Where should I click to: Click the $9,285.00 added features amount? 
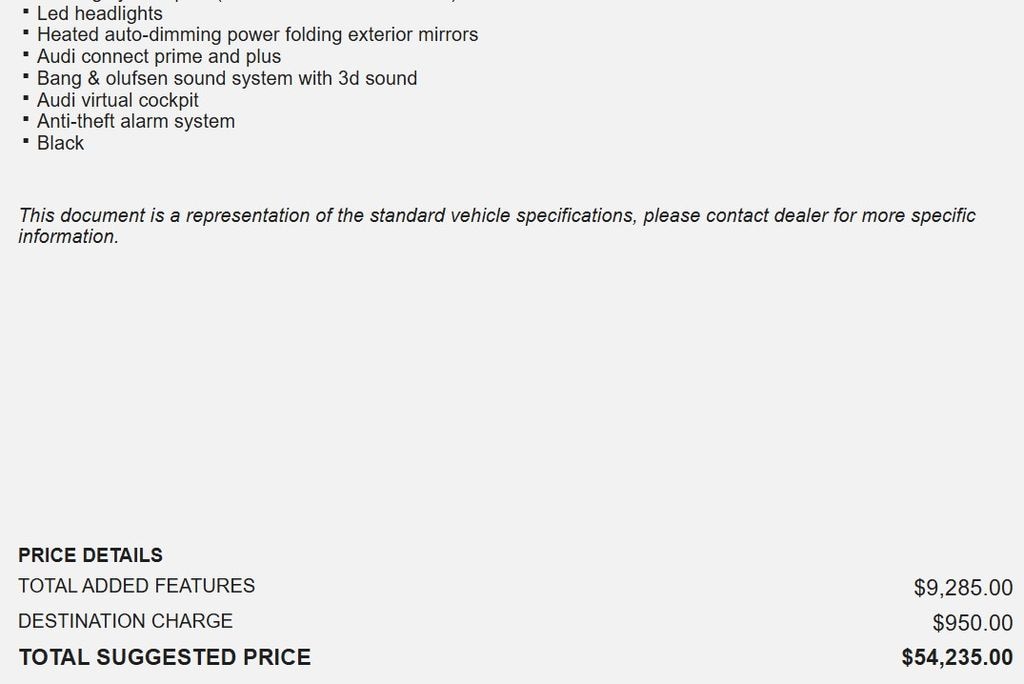[962, 588]
